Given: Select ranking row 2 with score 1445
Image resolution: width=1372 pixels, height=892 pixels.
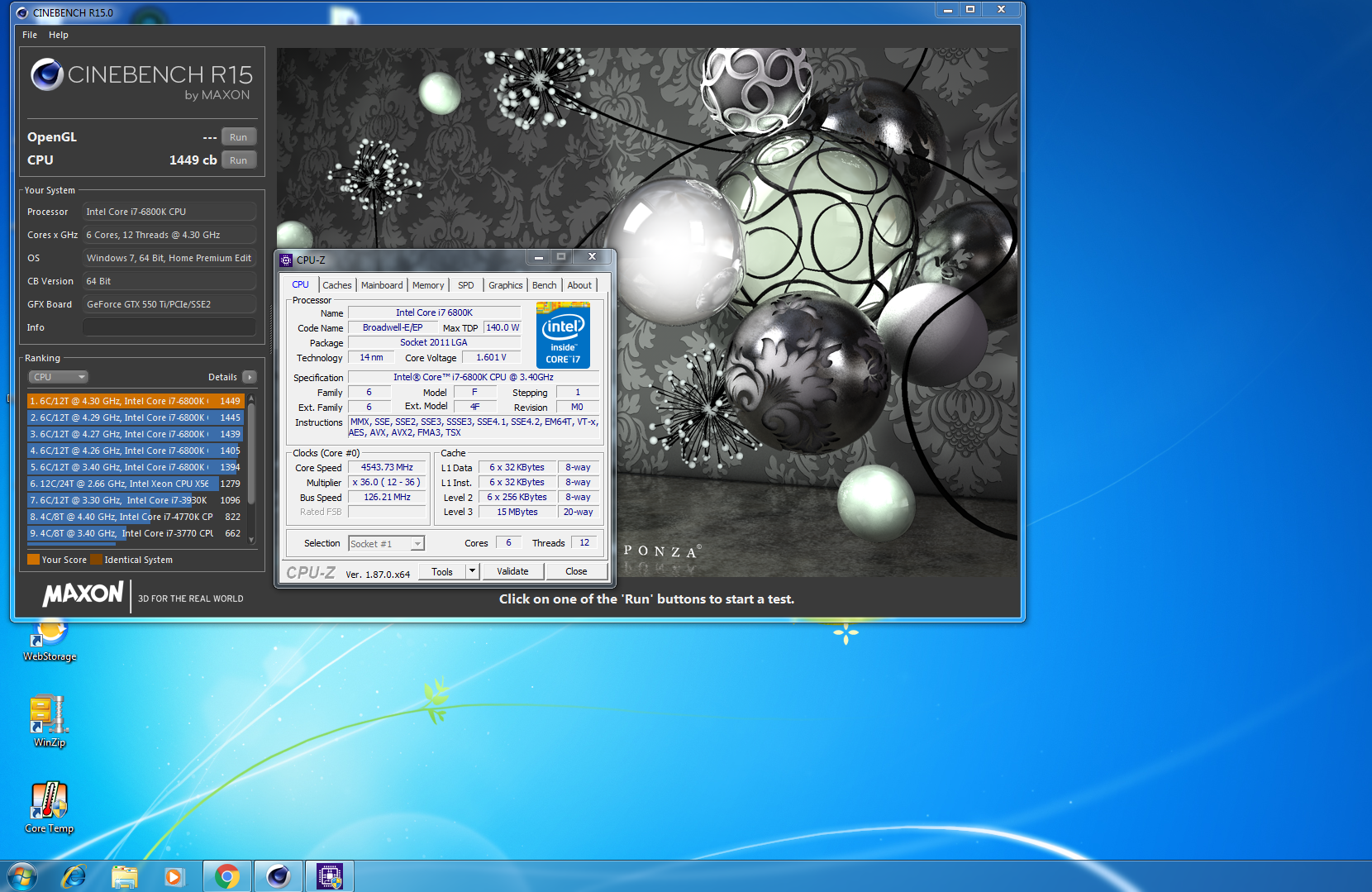Looking at the screenshot, I should pyautogui.click(x=135, y=417).
